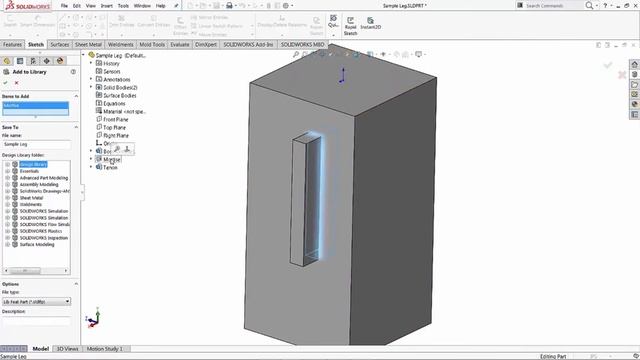Select the Mortise item in Items to Add
The image size is (640, 360).
click(36, 106)
